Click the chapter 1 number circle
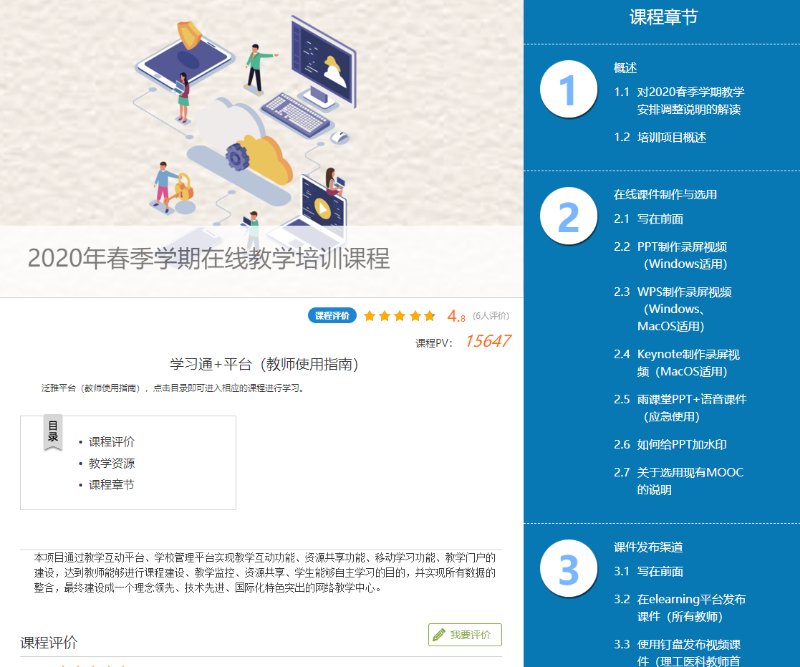This screenshot has width=800, height=667. tap(568, 91)
